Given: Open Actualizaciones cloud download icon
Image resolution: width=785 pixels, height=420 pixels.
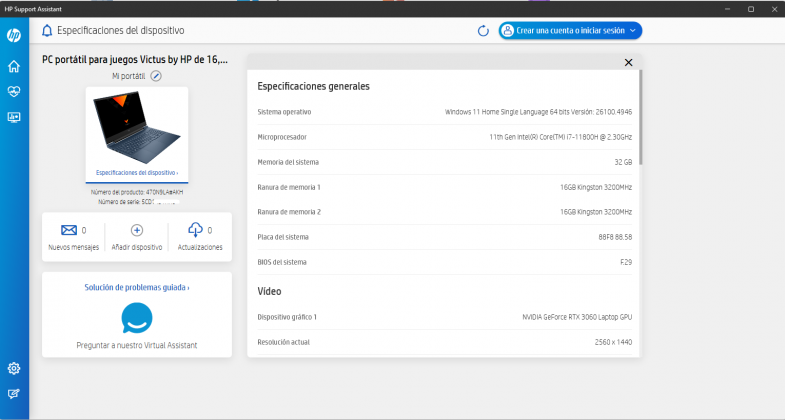Looking at the screenshot, I should click(195, 230).
